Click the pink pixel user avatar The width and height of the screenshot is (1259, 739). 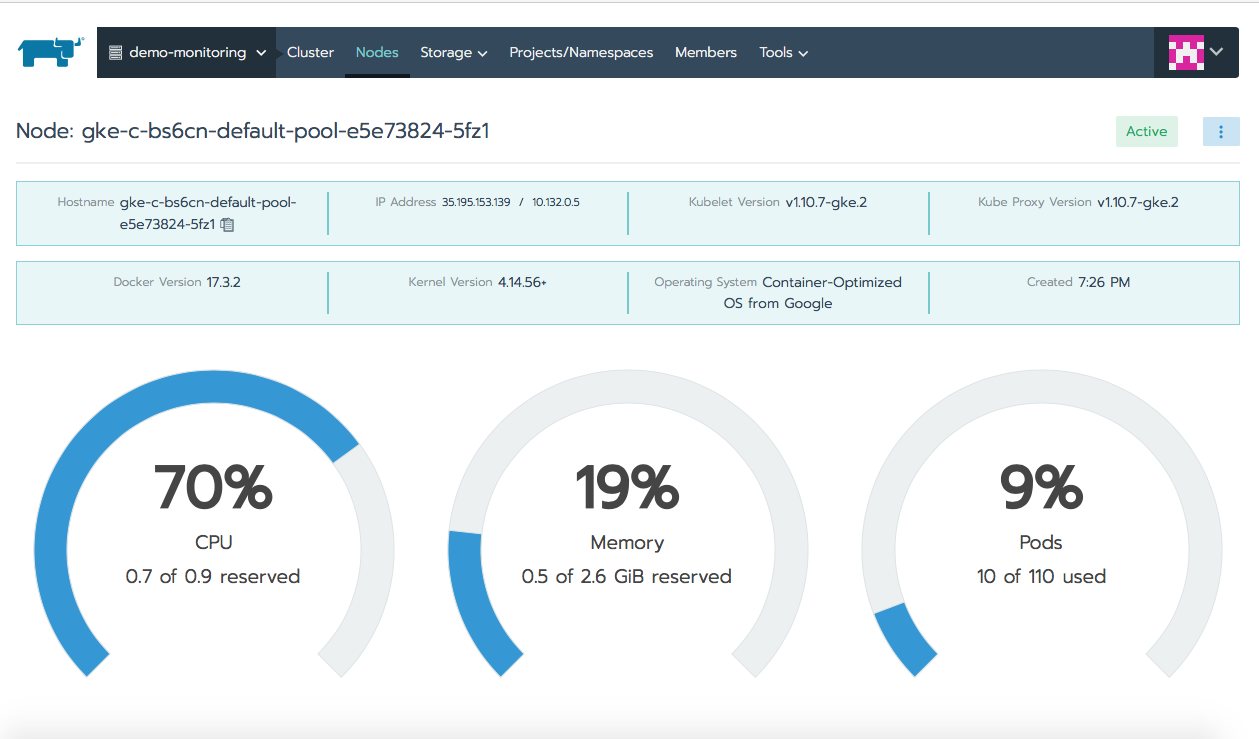pyautogui.click(x=1186, y=52)
